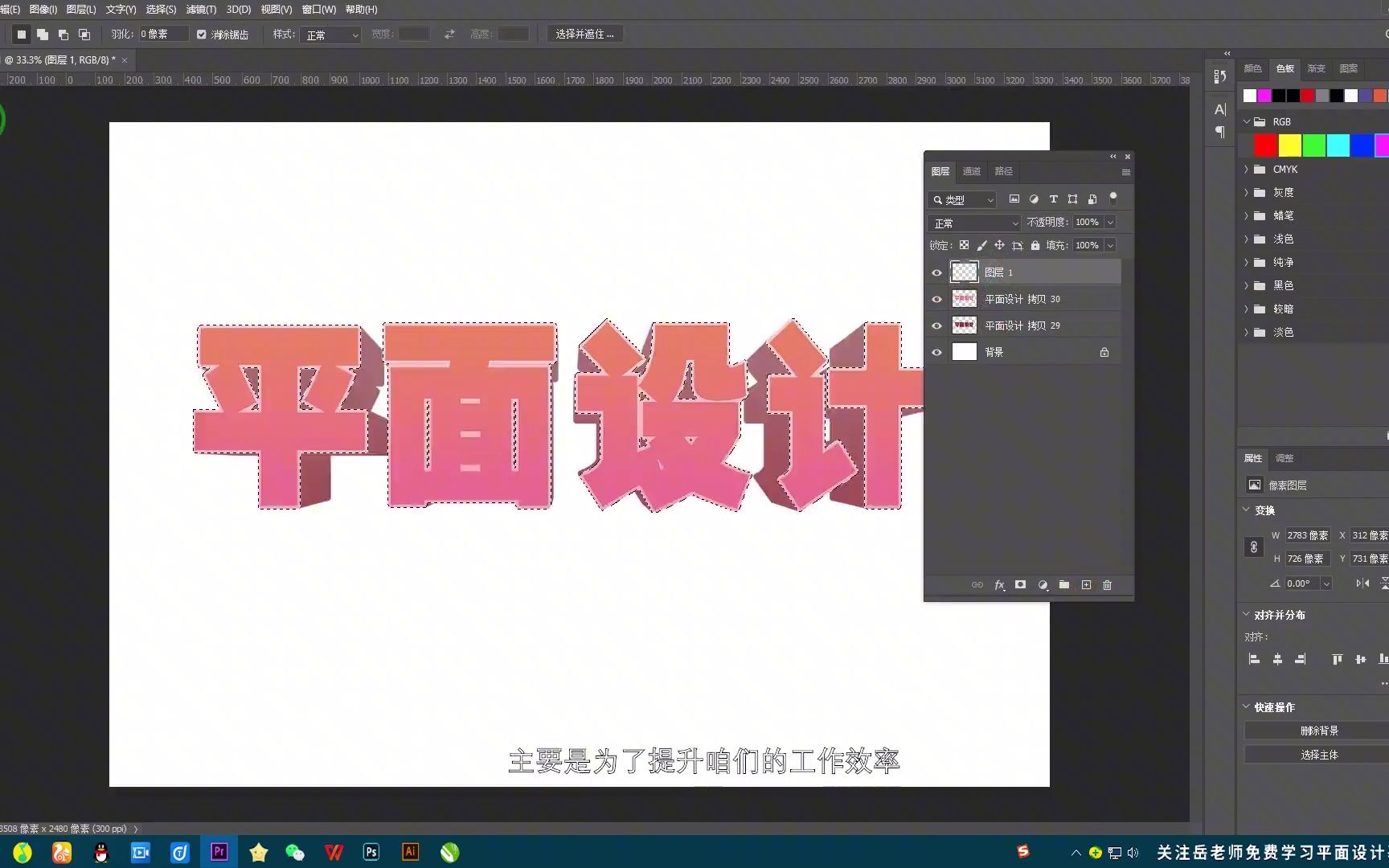Select the text layer filter icon
This screenshot has width=1389, height=868.
[1054, 199]
